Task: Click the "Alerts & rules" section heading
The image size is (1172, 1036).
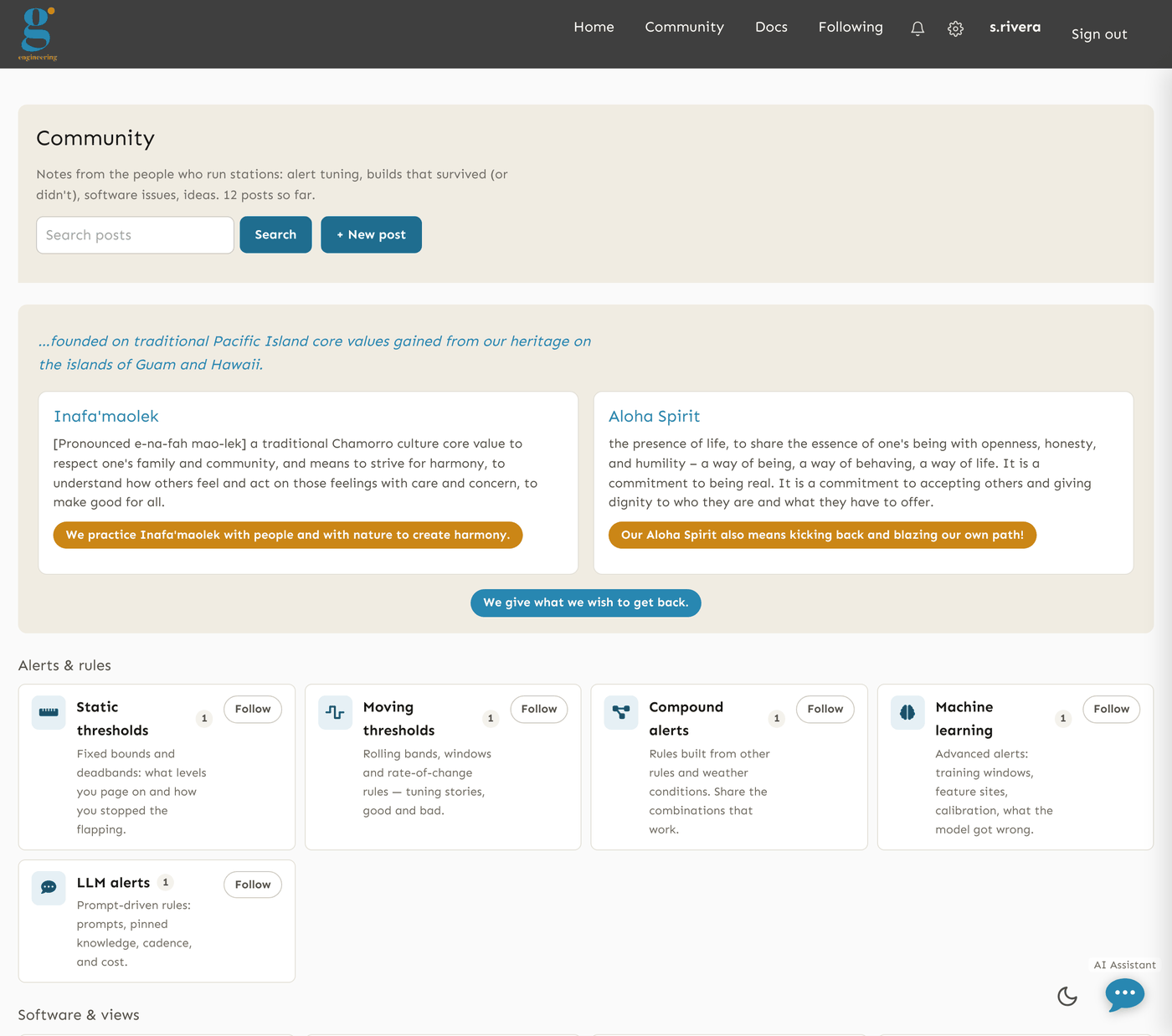Action: [64, 666]
